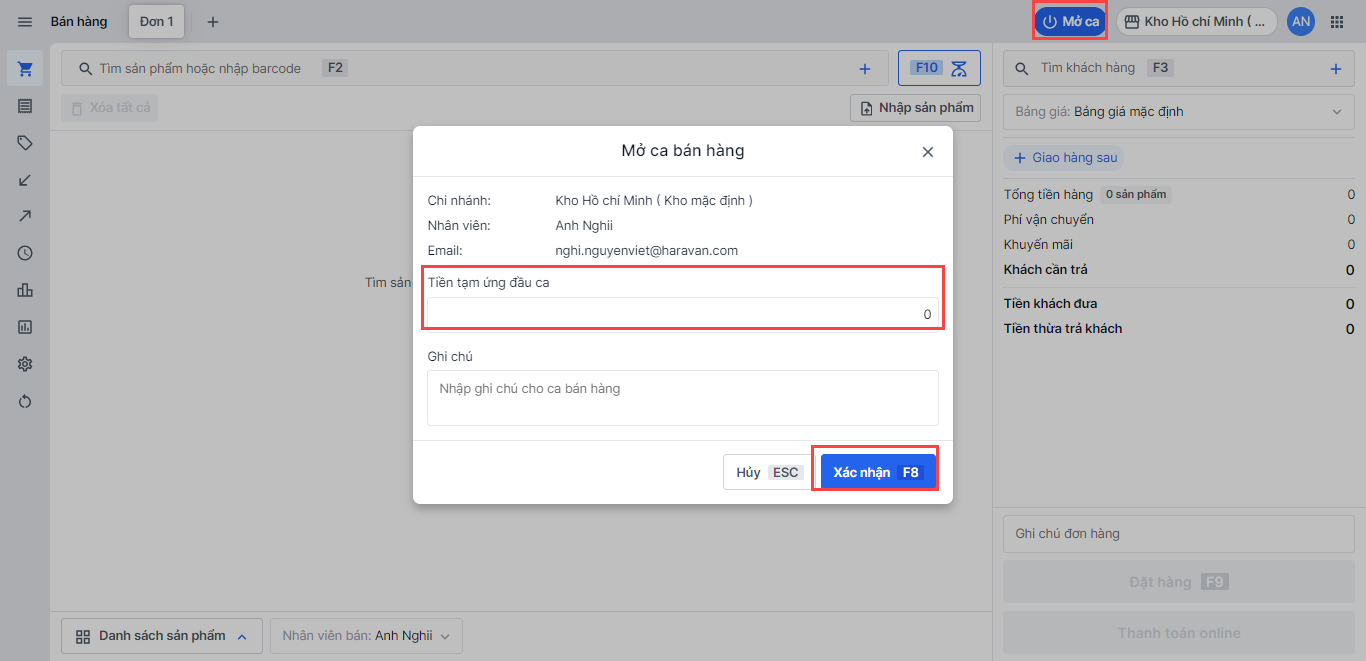Open the hamburger menu icon

coord(25,22)
